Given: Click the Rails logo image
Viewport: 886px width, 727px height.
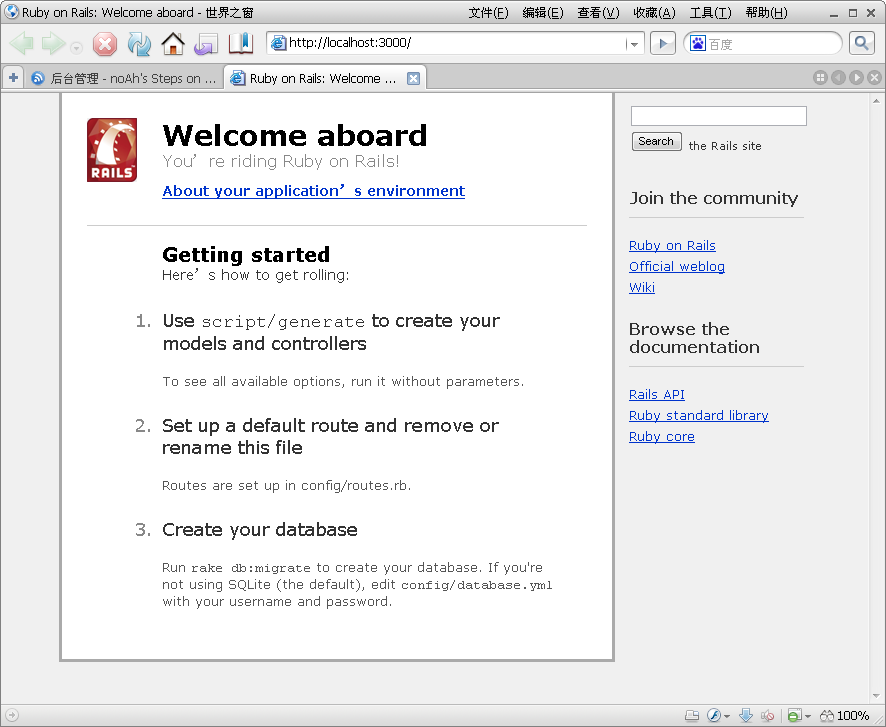Looking at the screenshot, I should click(x=112, y=150).
